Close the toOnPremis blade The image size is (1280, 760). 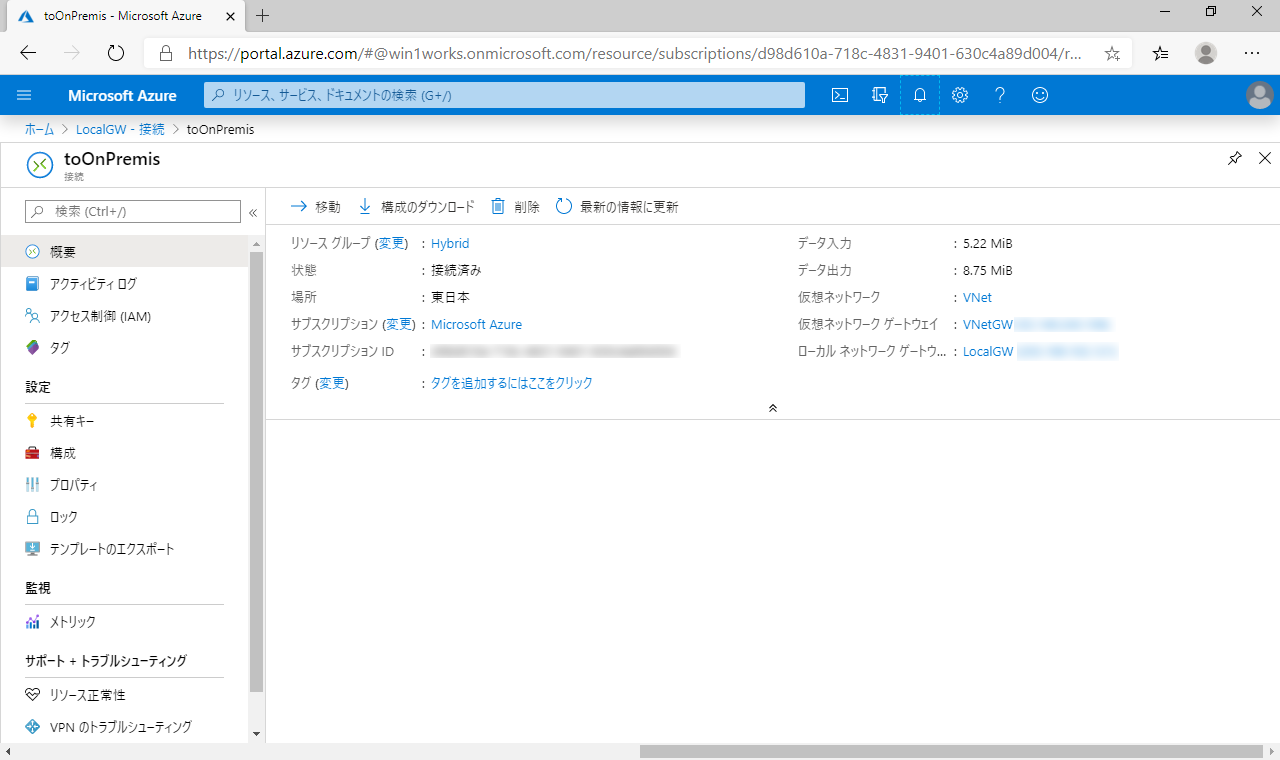1264,158
